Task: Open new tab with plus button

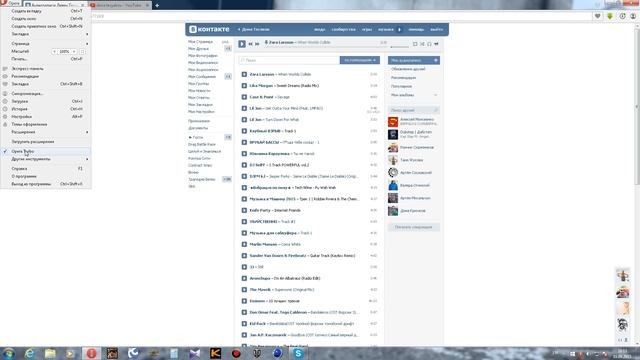Action: (157, 5)
